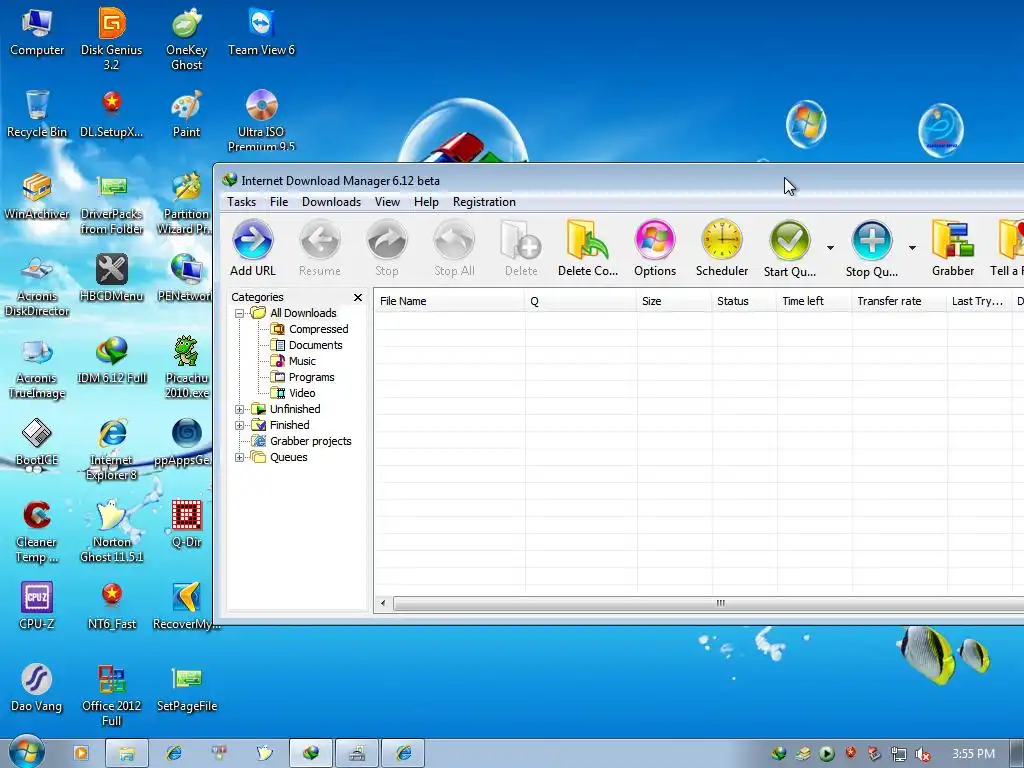Open the Tasks menu
Viewport: 1024px width, 768px height.
(x=242, y=202)
